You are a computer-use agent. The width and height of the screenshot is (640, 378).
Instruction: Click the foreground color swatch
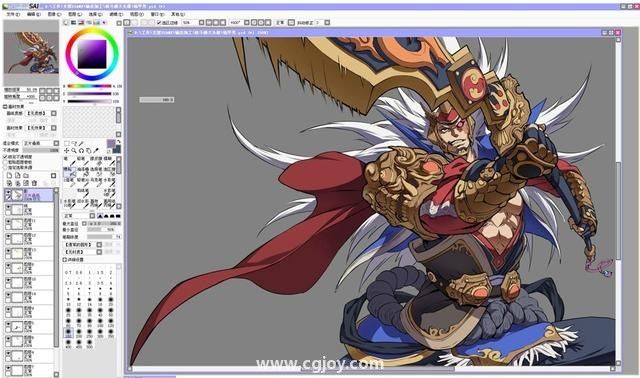click(111, 143)
